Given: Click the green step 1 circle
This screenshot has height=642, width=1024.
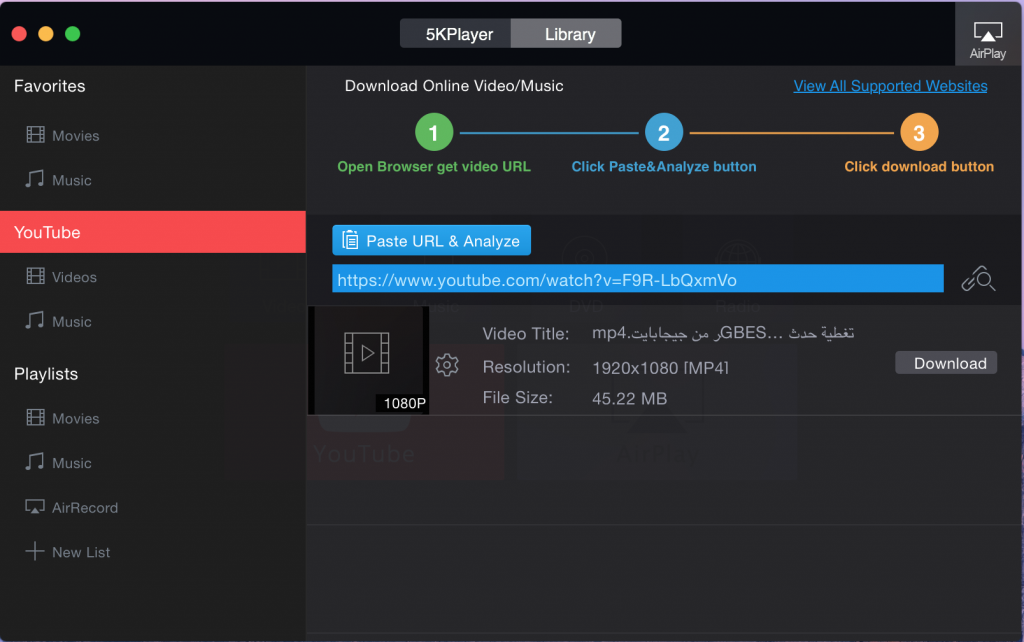Looking at the screenshot, I should pyautogui.click(x=434, y=132).
